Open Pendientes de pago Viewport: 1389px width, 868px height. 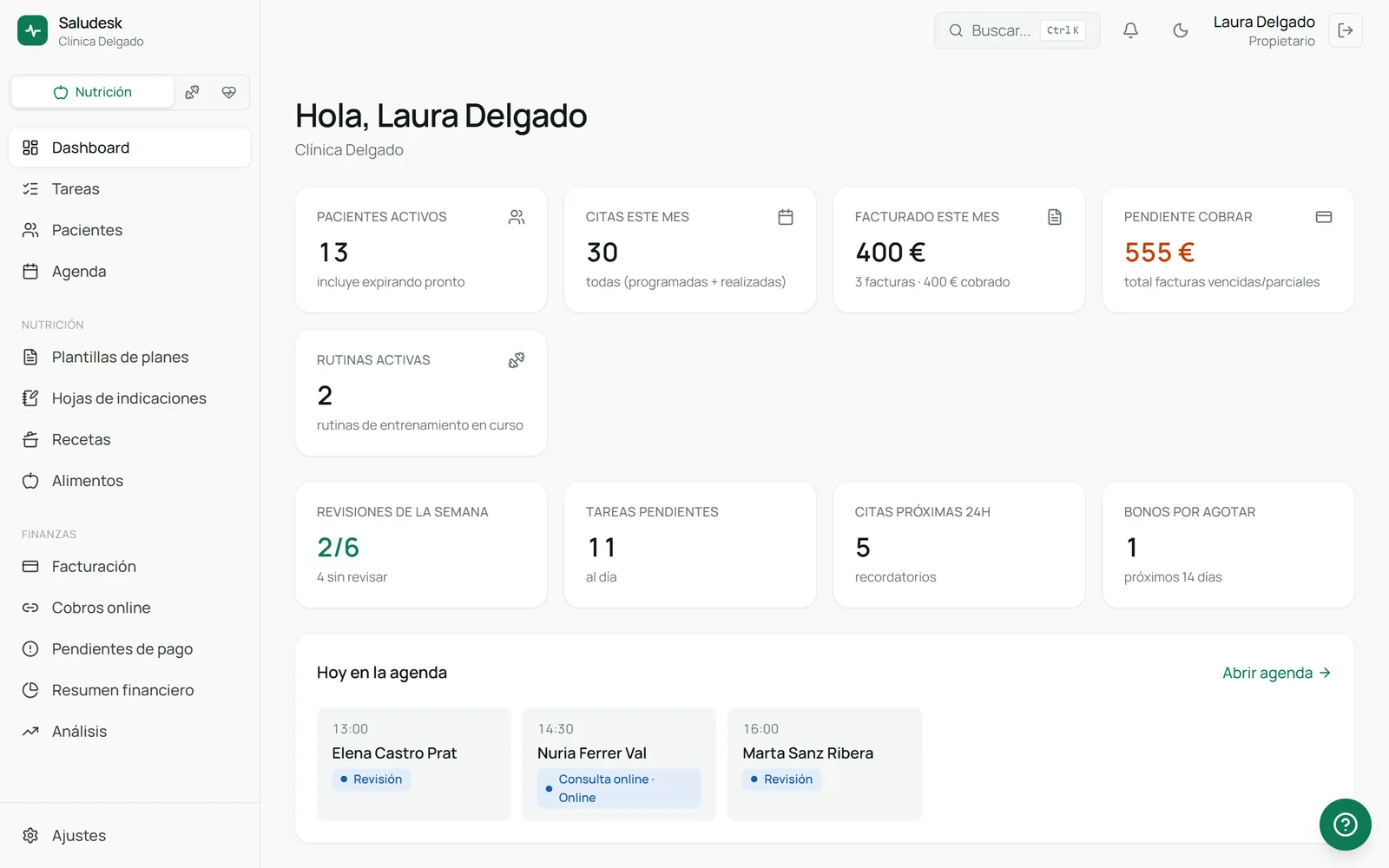point(130,649)
